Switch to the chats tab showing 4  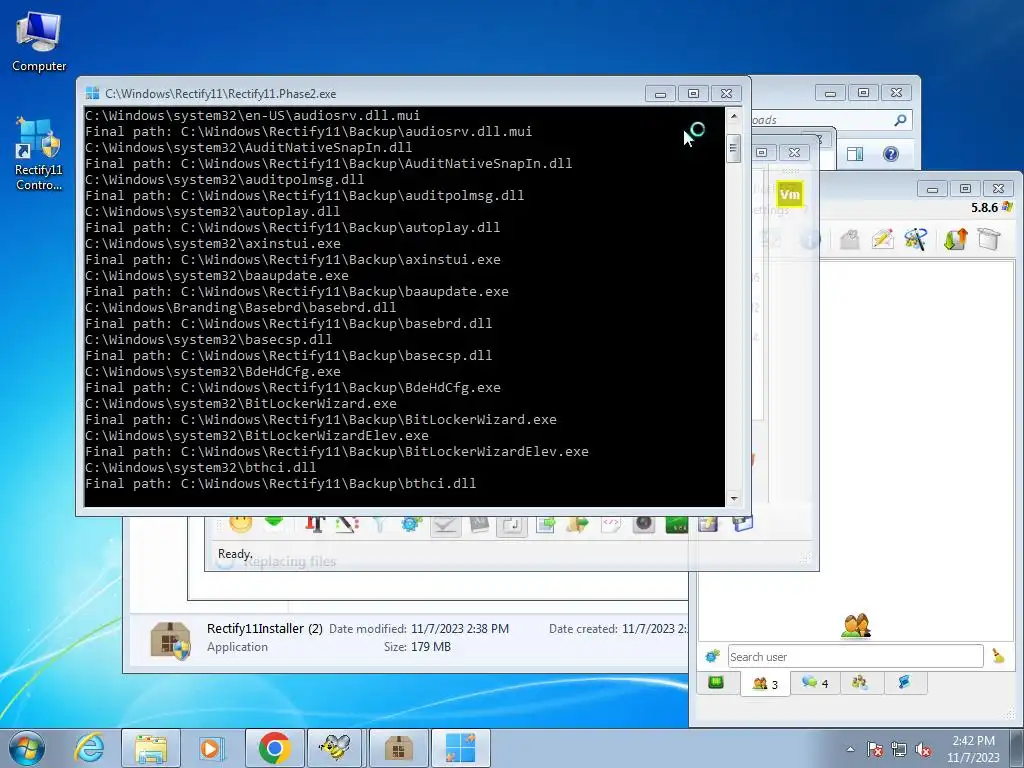815,682
